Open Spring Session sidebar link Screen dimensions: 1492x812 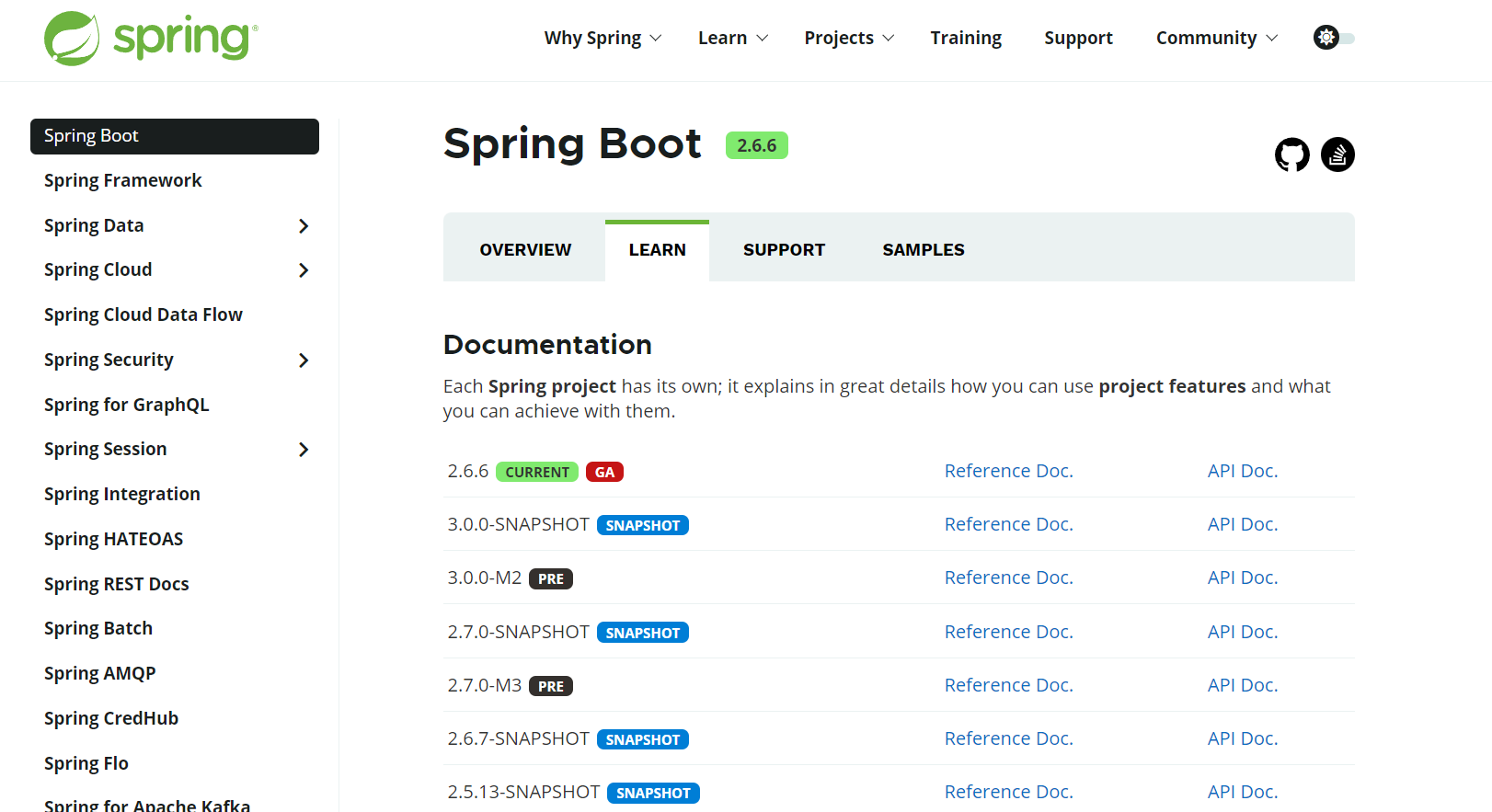pos(106,450)
